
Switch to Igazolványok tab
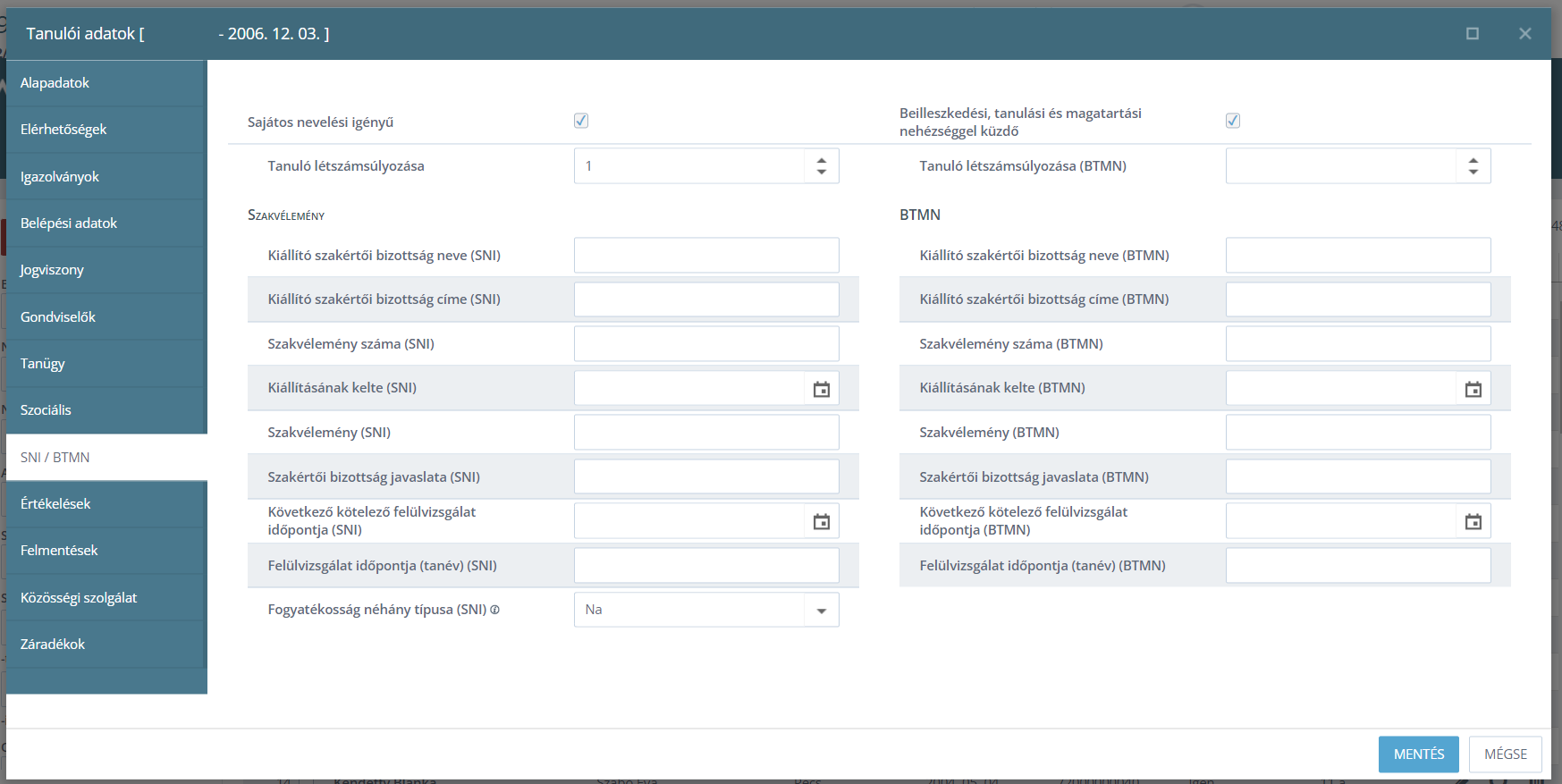click(106, 177)
